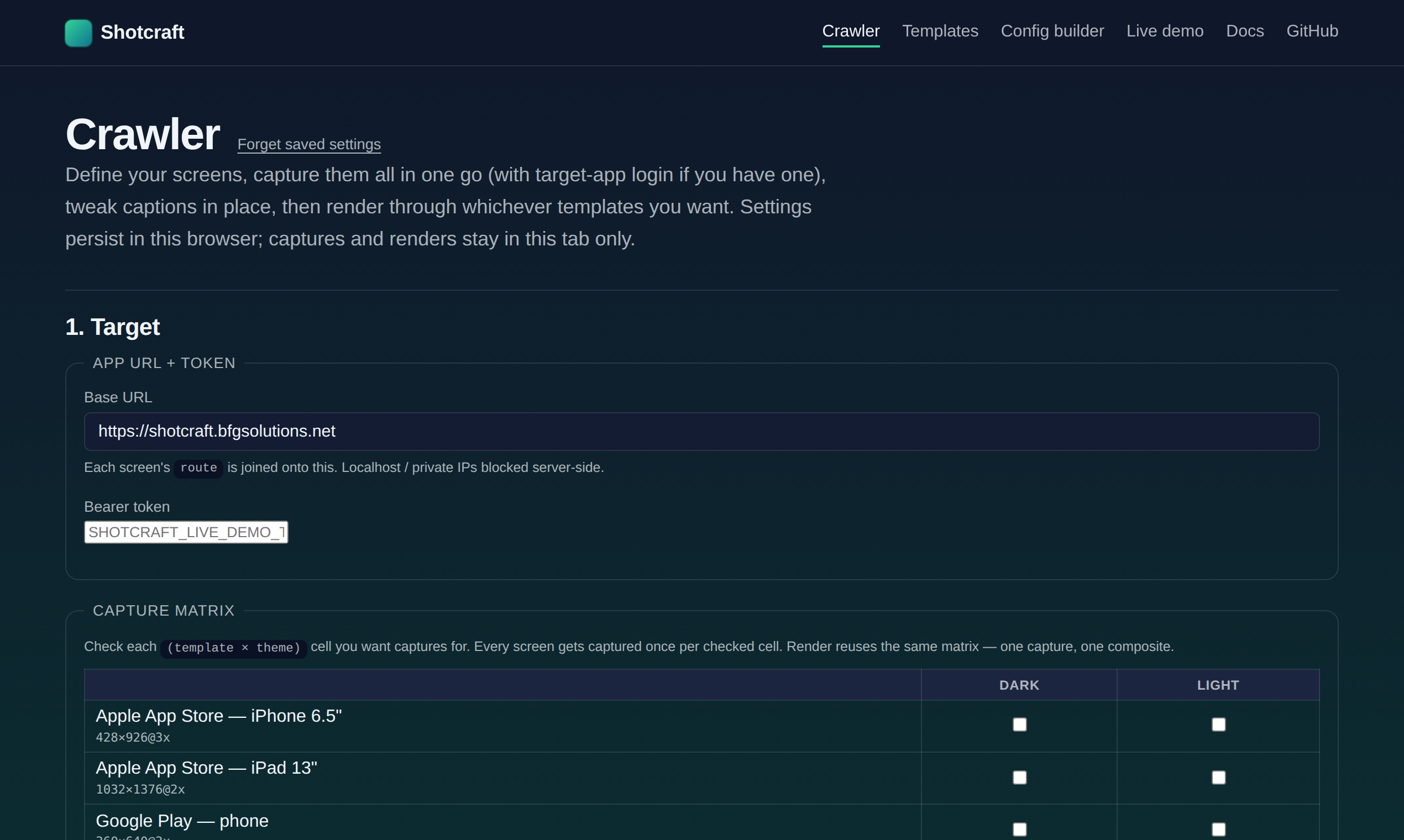This screenshot has width=1404, height=840.
Task: Click the Base URL label
Action: [x=118, y=397]
